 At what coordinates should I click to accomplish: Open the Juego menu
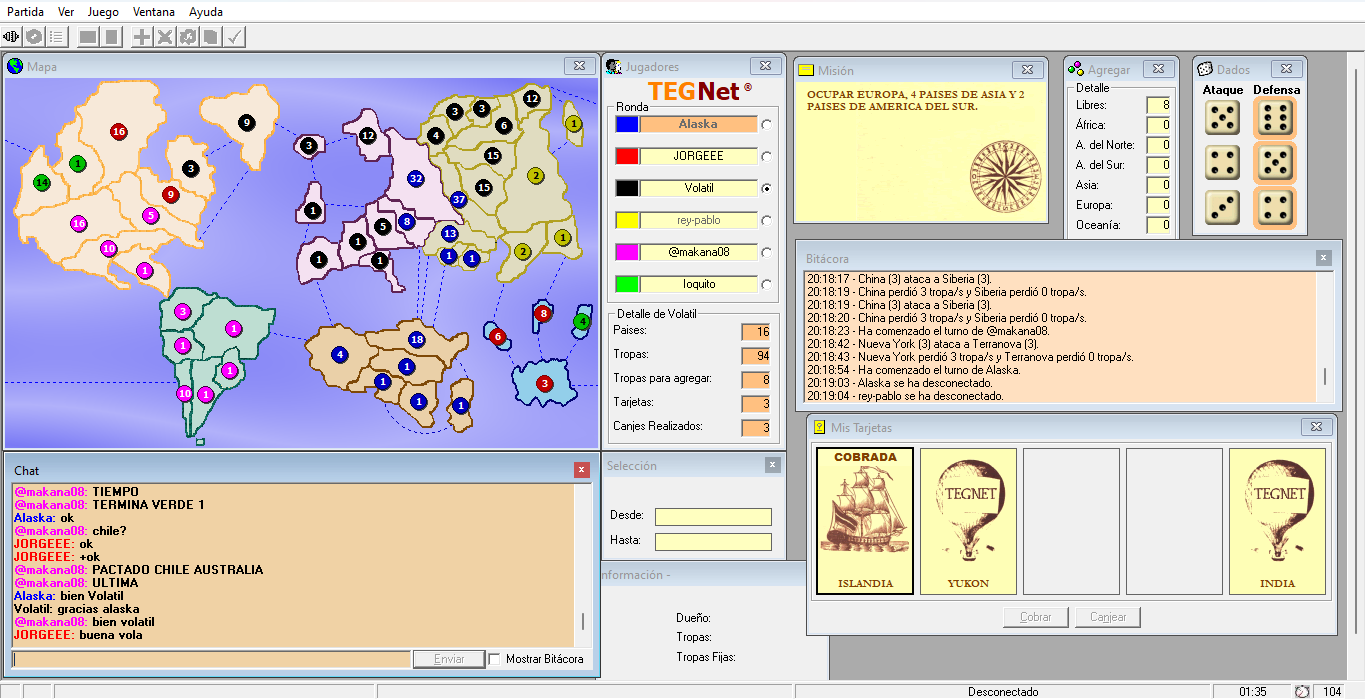pos(103,12)
